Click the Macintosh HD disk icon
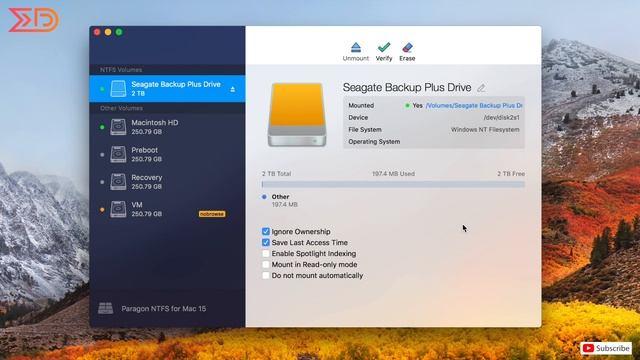 [118, 127]
